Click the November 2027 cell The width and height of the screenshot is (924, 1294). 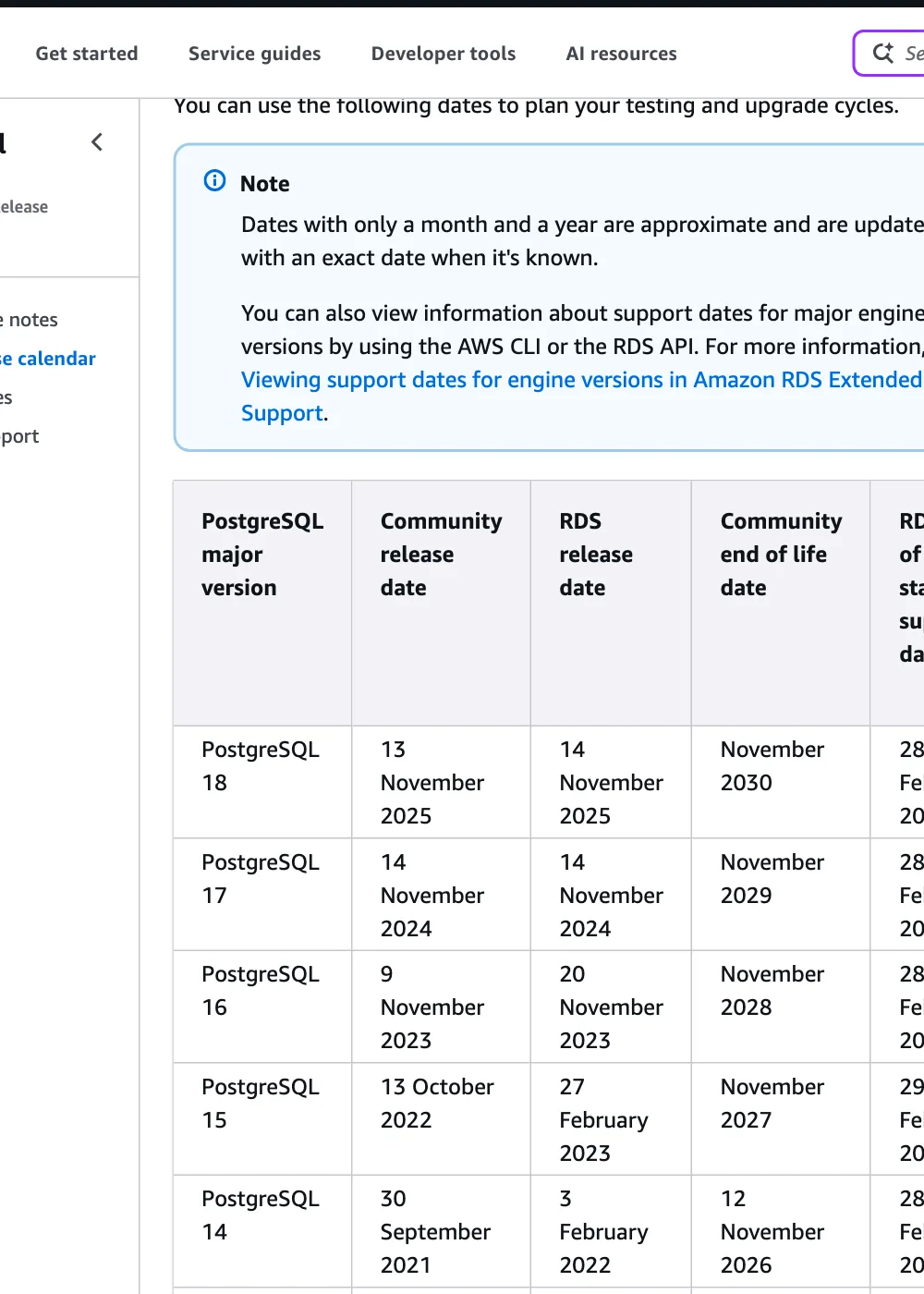tap(781, 1119)
